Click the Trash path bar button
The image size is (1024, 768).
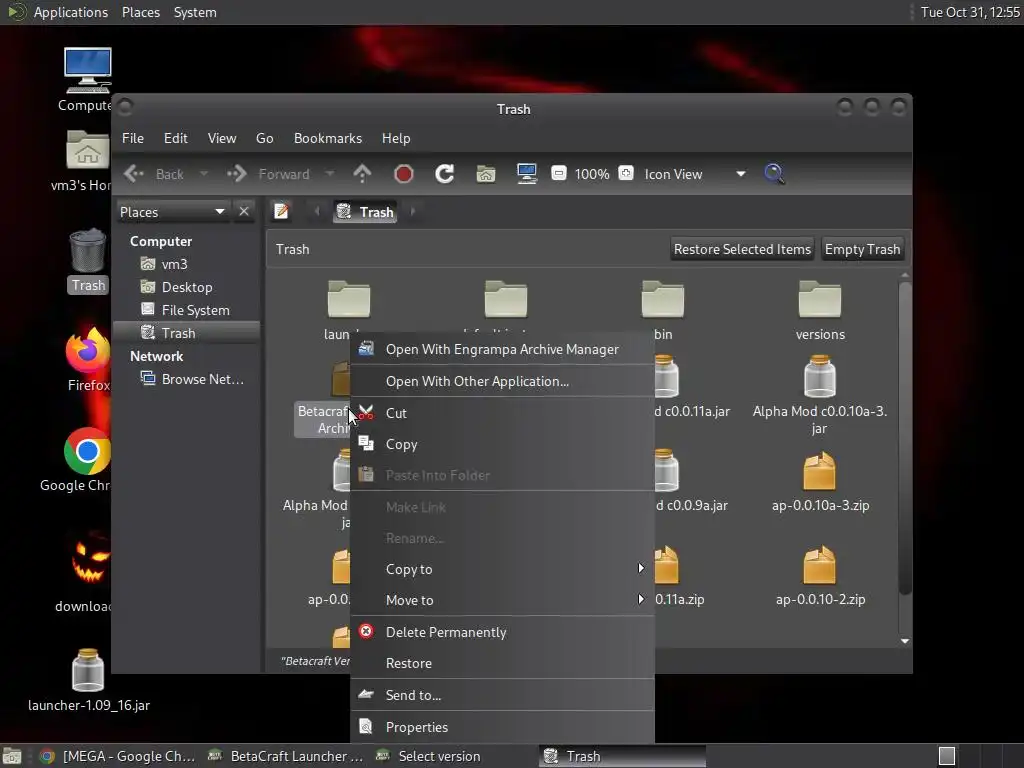tap(365, 212)
